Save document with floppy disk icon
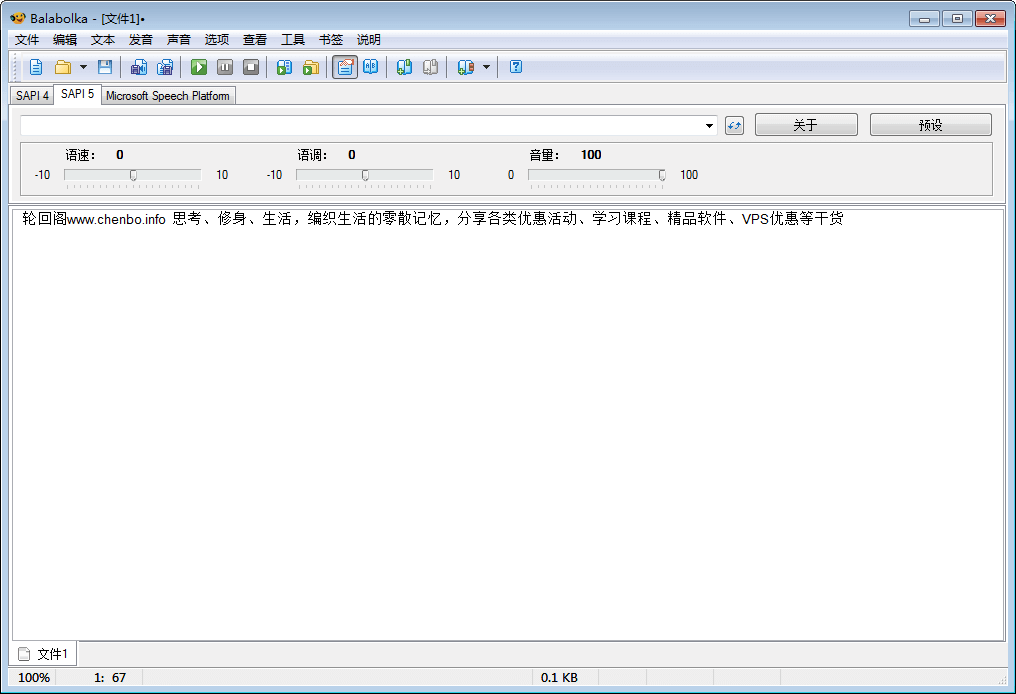1016x694 pixels. click(105, 67)
